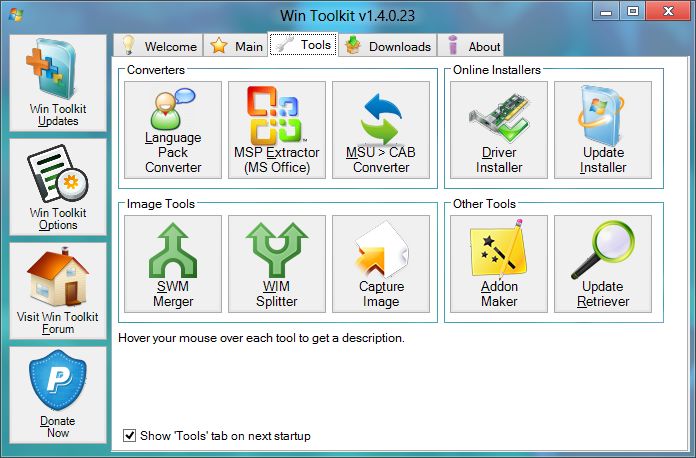
Task: Open the MSU > CAB Converter
Action: click(381, 130)
